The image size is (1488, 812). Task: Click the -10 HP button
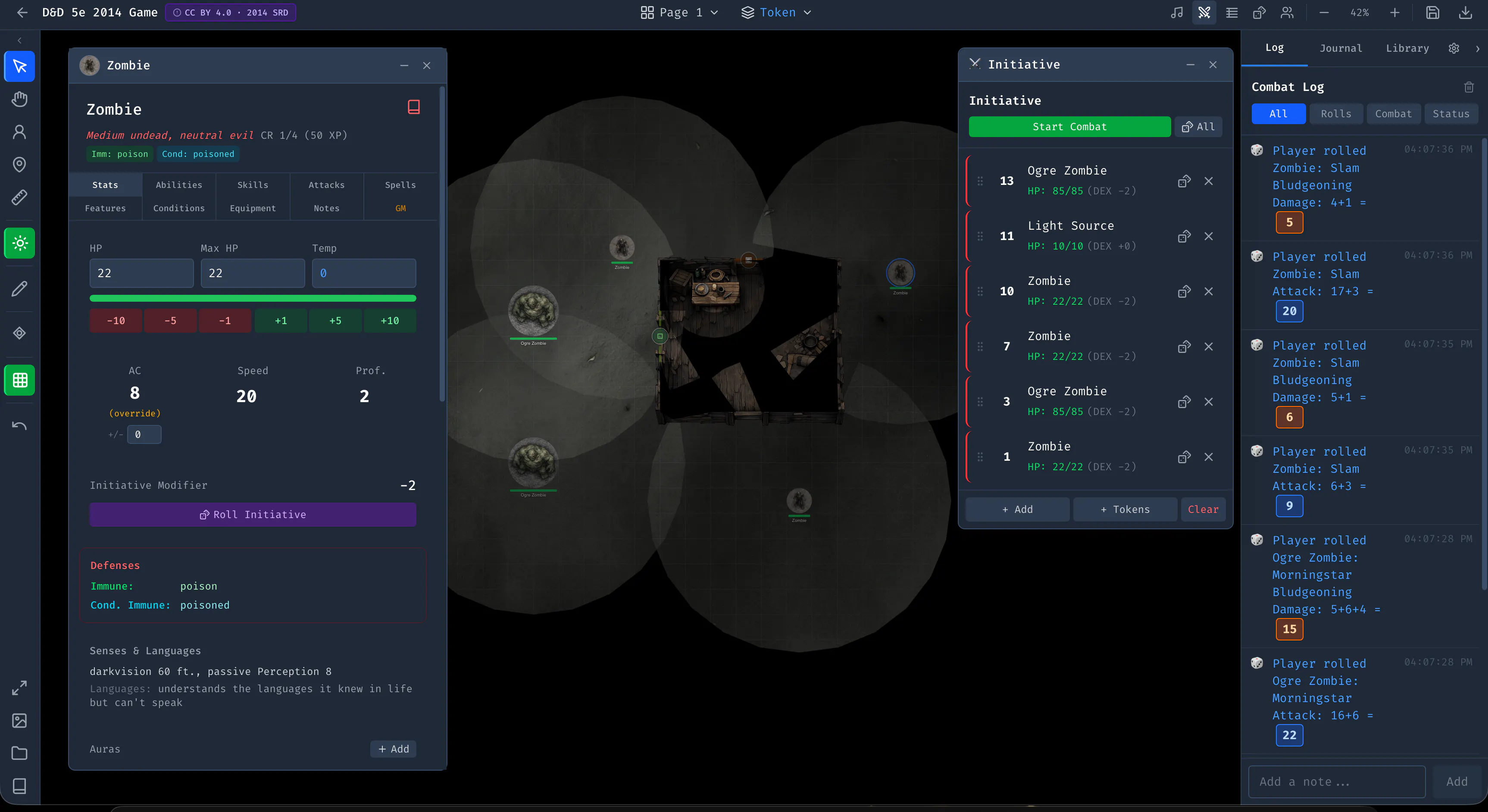click(116, 321)
